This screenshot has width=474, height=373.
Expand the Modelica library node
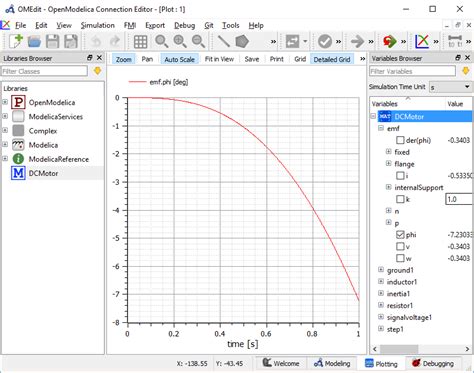click(x=5, y=144)
